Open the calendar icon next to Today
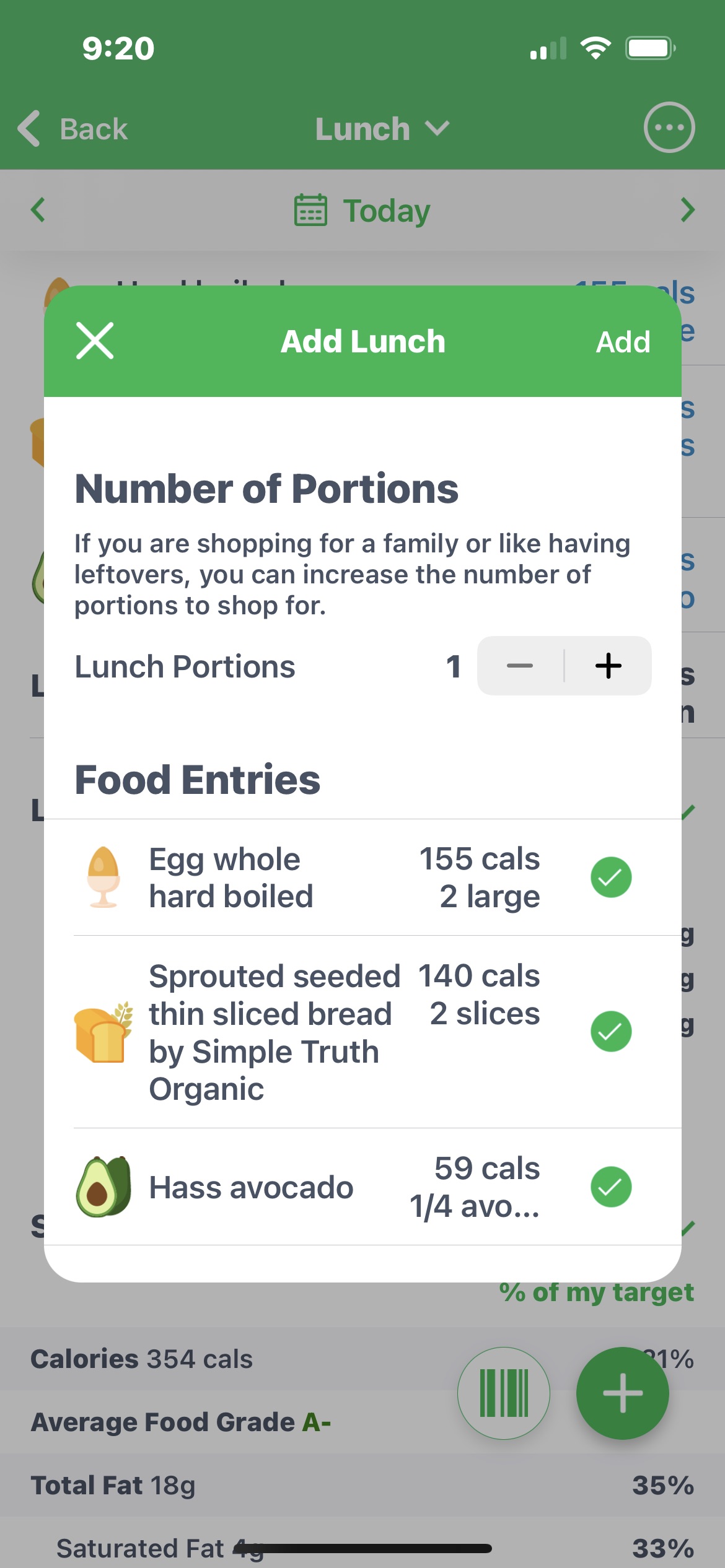725x1568 pixels. 310,210
